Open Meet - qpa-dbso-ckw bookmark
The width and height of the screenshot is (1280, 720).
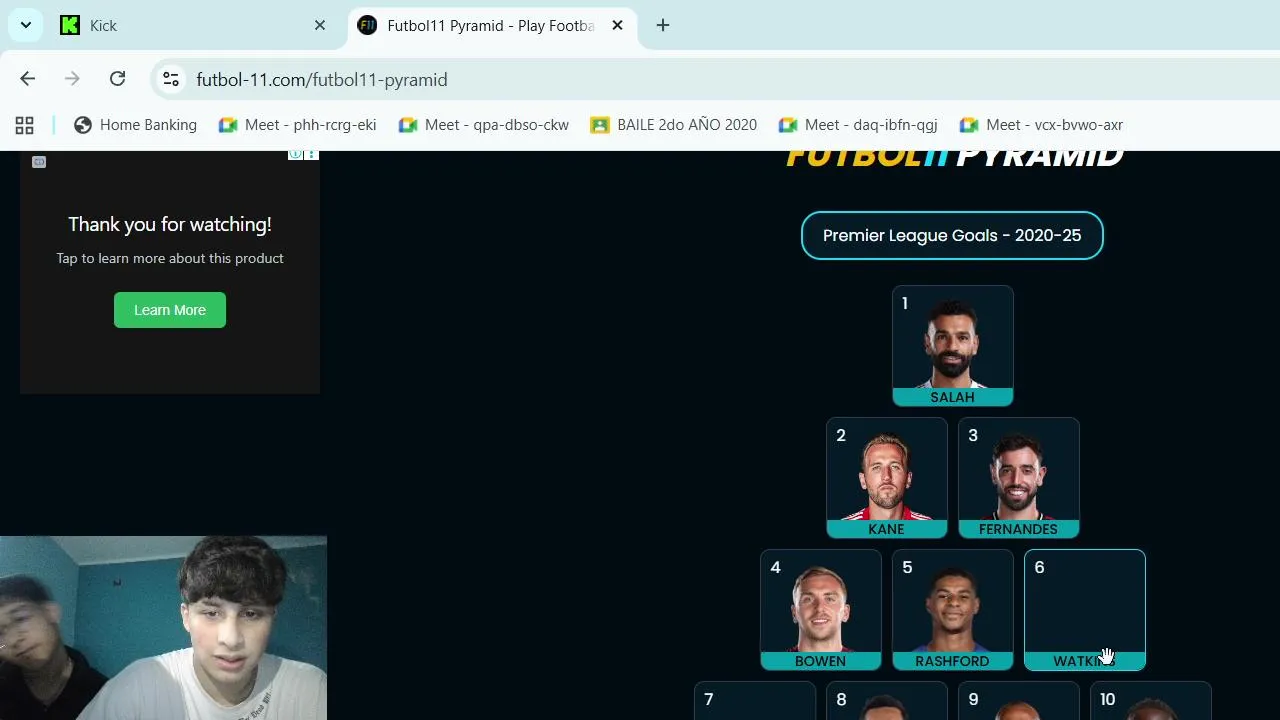point(484,125)
